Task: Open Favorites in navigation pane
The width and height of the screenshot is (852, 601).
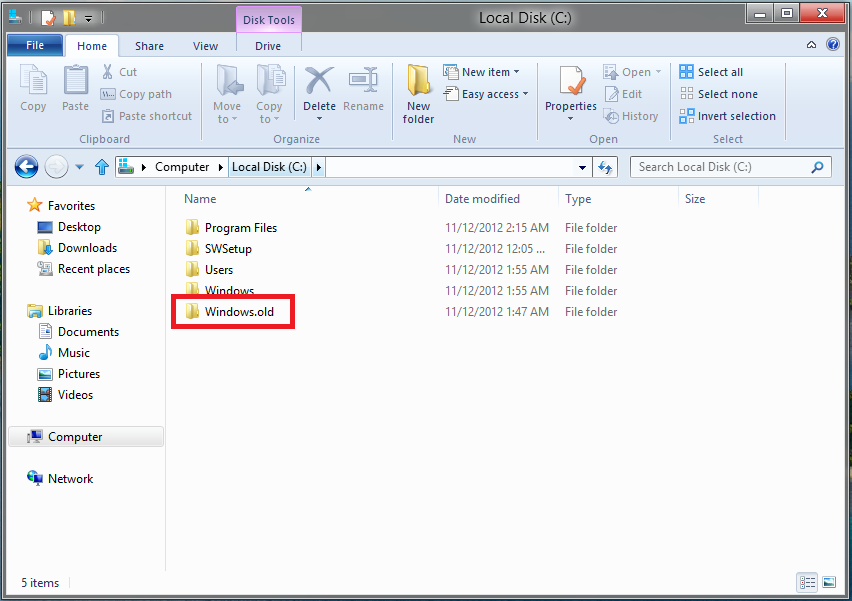Action: click(61, 206)
